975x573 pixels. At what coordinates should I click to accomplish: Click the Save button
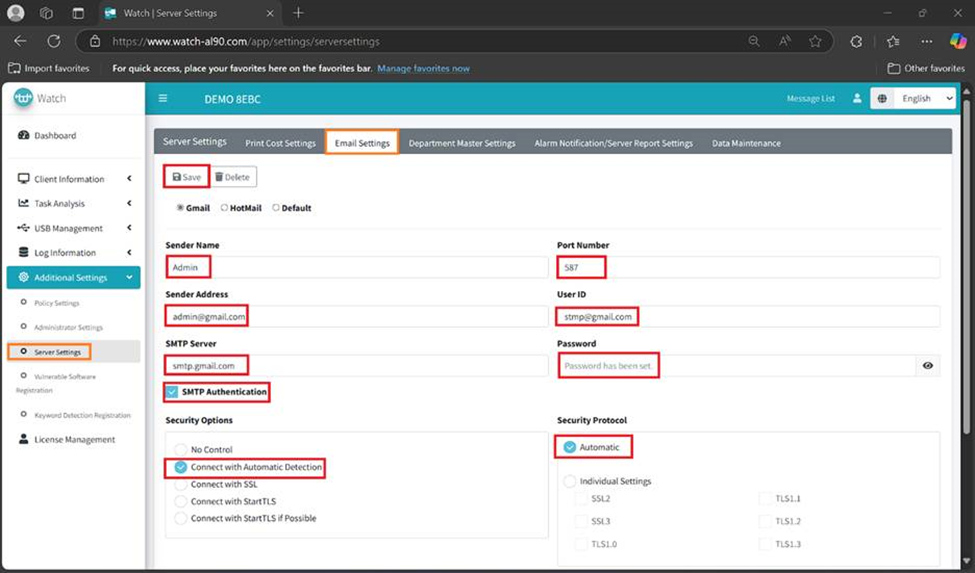coord(186,177)
